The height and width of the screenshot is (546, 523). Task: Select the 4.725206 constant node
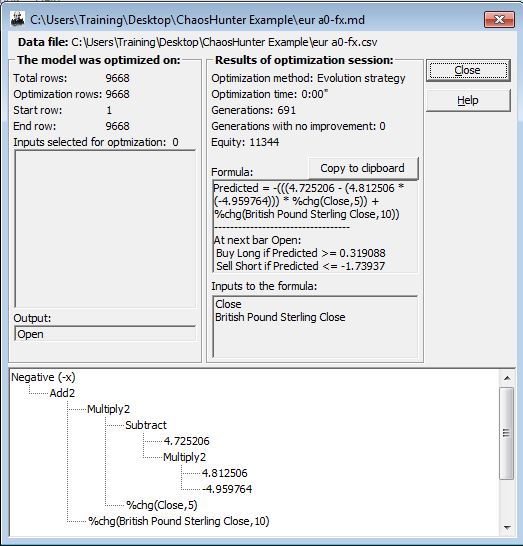(x=186, y=441)
